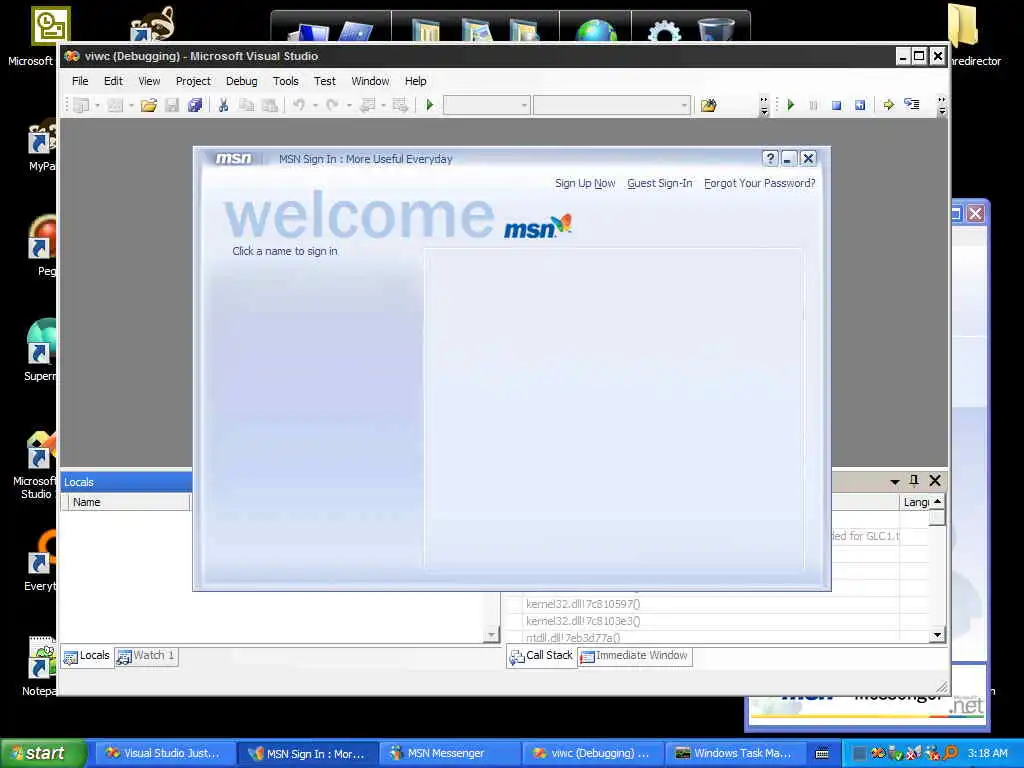Image resolution: width=1024 pixels, height=768 pixels.
Task: Click the Restart debugging icon
Action: coord(860,105)
